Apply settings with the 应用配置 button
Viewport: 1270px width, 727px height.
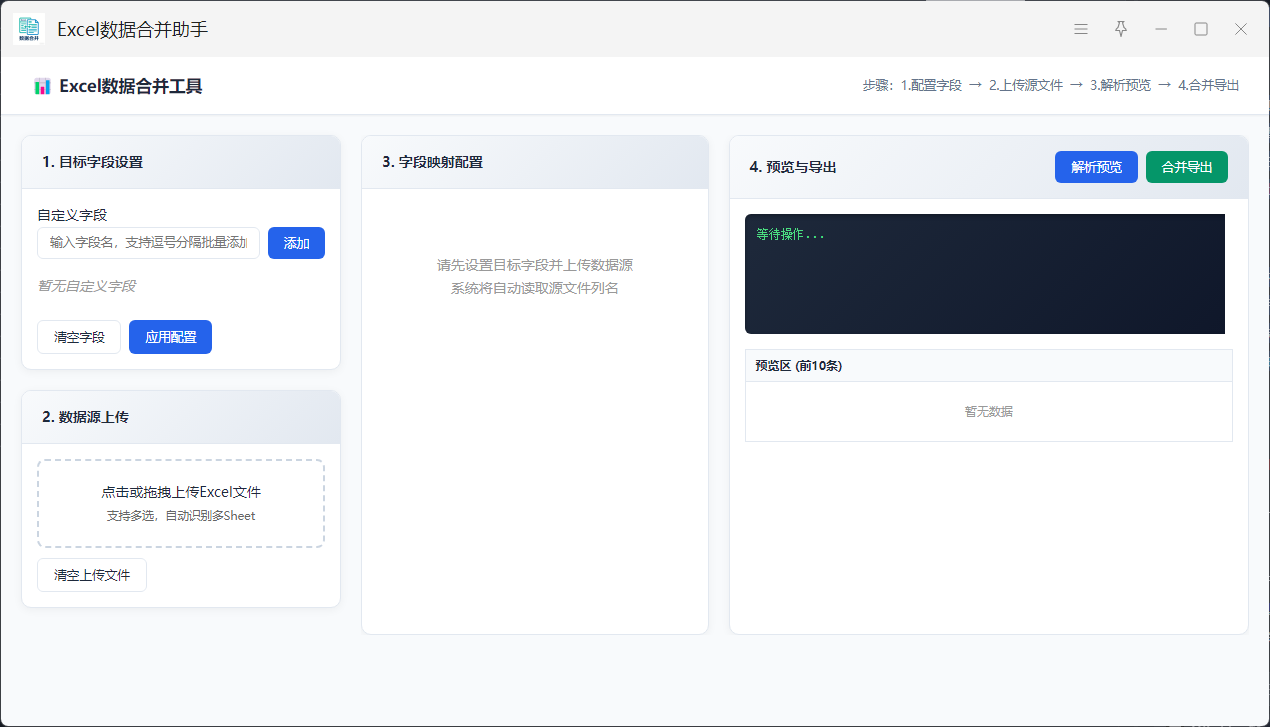tap(170, 337)
